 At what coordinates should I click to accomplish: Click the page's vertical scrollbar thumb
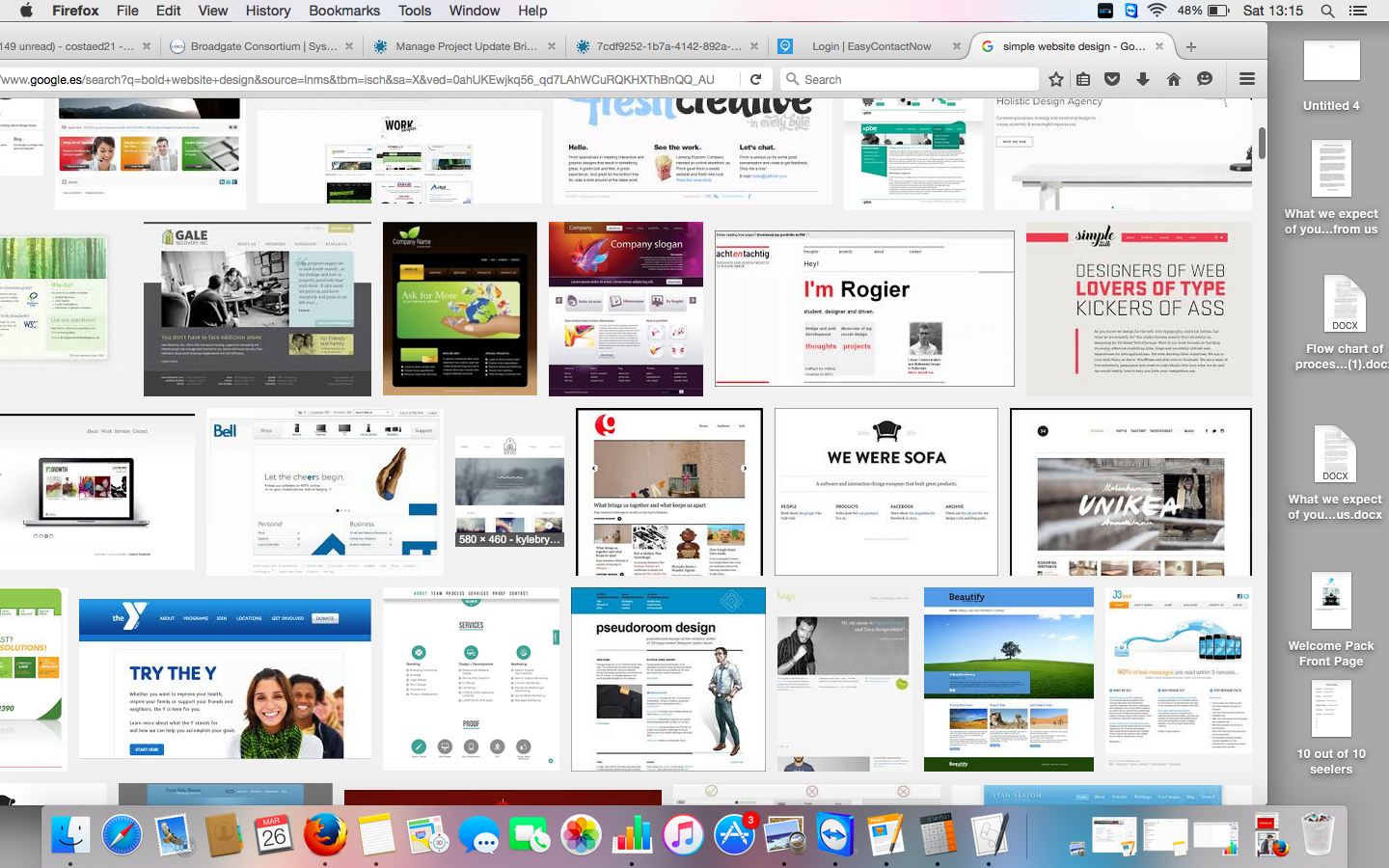[1262, 143]
